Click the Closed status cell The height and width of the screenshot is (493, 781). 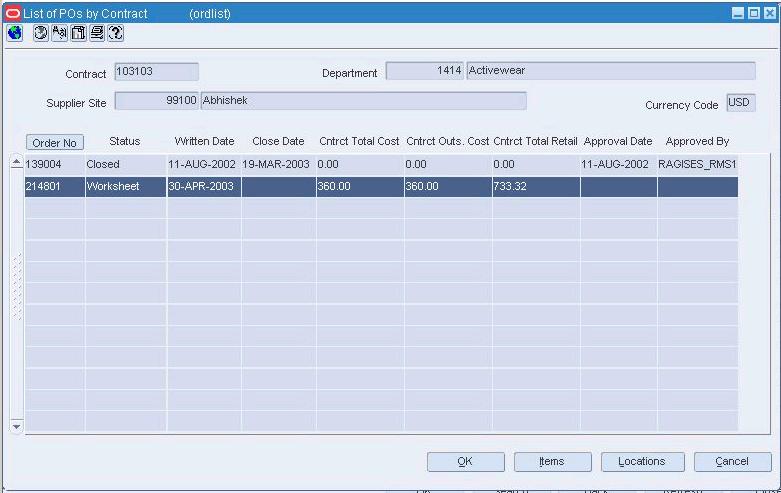click(126, 164)
